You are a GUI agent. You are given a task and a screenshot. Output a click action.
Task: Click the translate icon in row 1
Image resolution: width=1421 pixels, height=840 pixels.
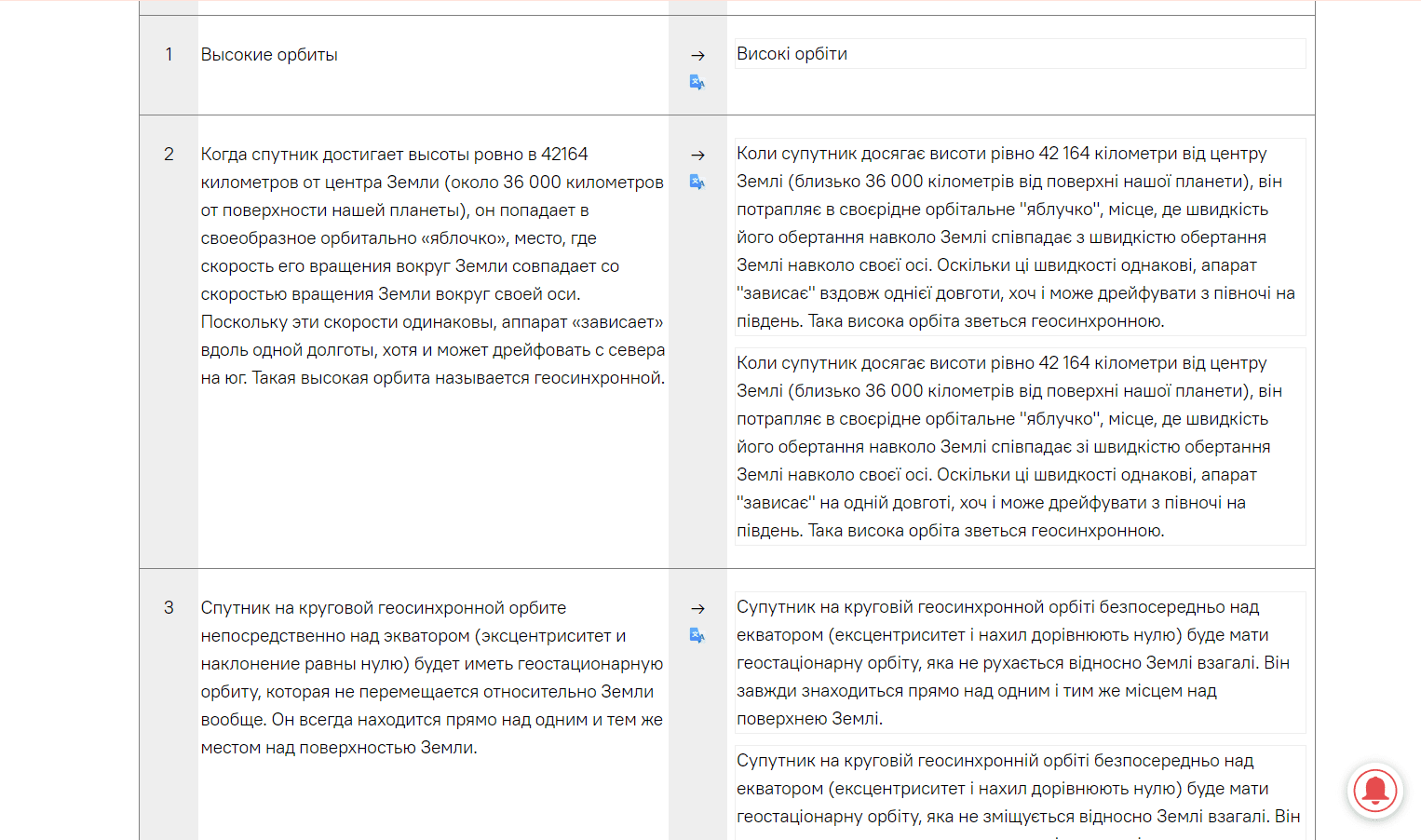coord(697,82)
